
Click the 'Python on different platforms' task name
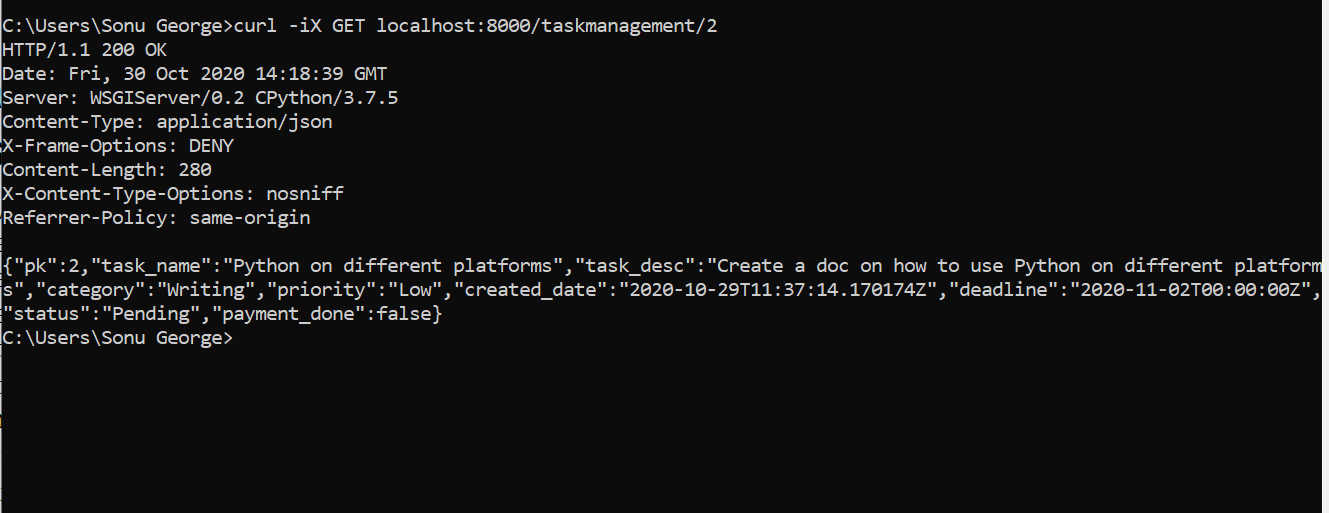pos(393,266)
